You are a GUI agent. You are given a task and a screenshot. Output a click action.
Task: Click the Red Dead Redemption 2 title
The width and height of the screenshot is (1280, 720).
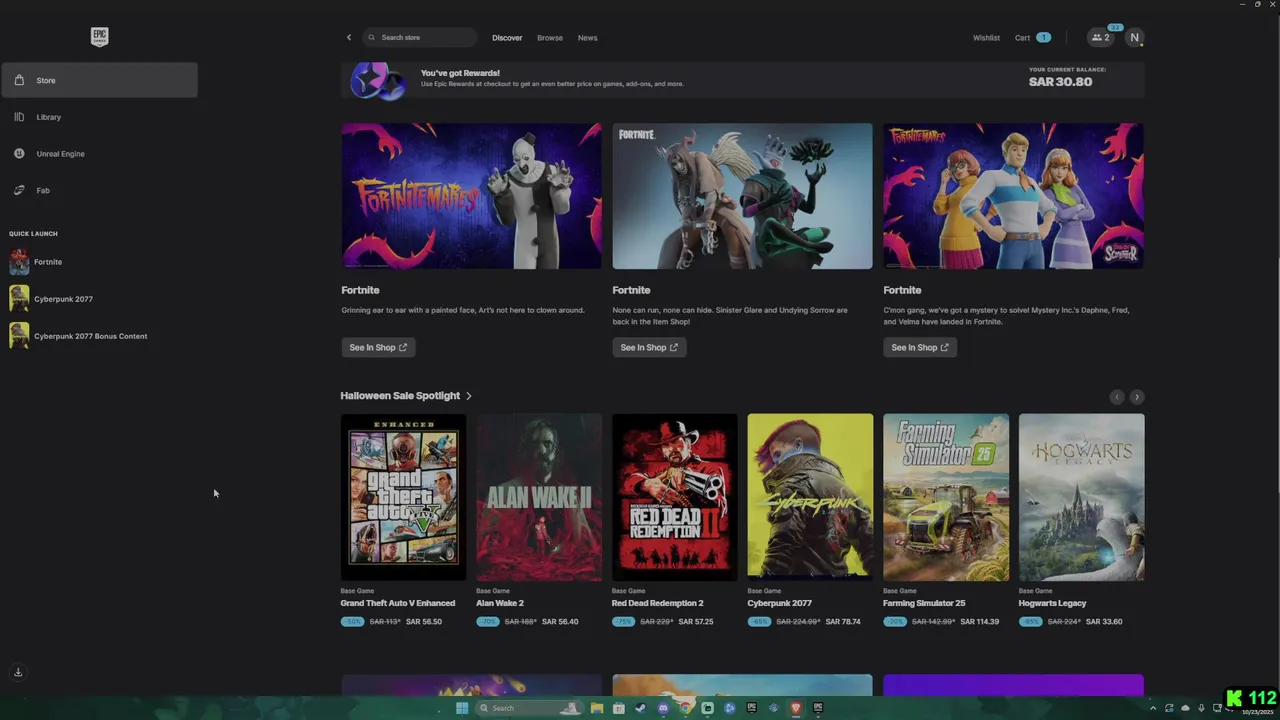coord(658,603)
